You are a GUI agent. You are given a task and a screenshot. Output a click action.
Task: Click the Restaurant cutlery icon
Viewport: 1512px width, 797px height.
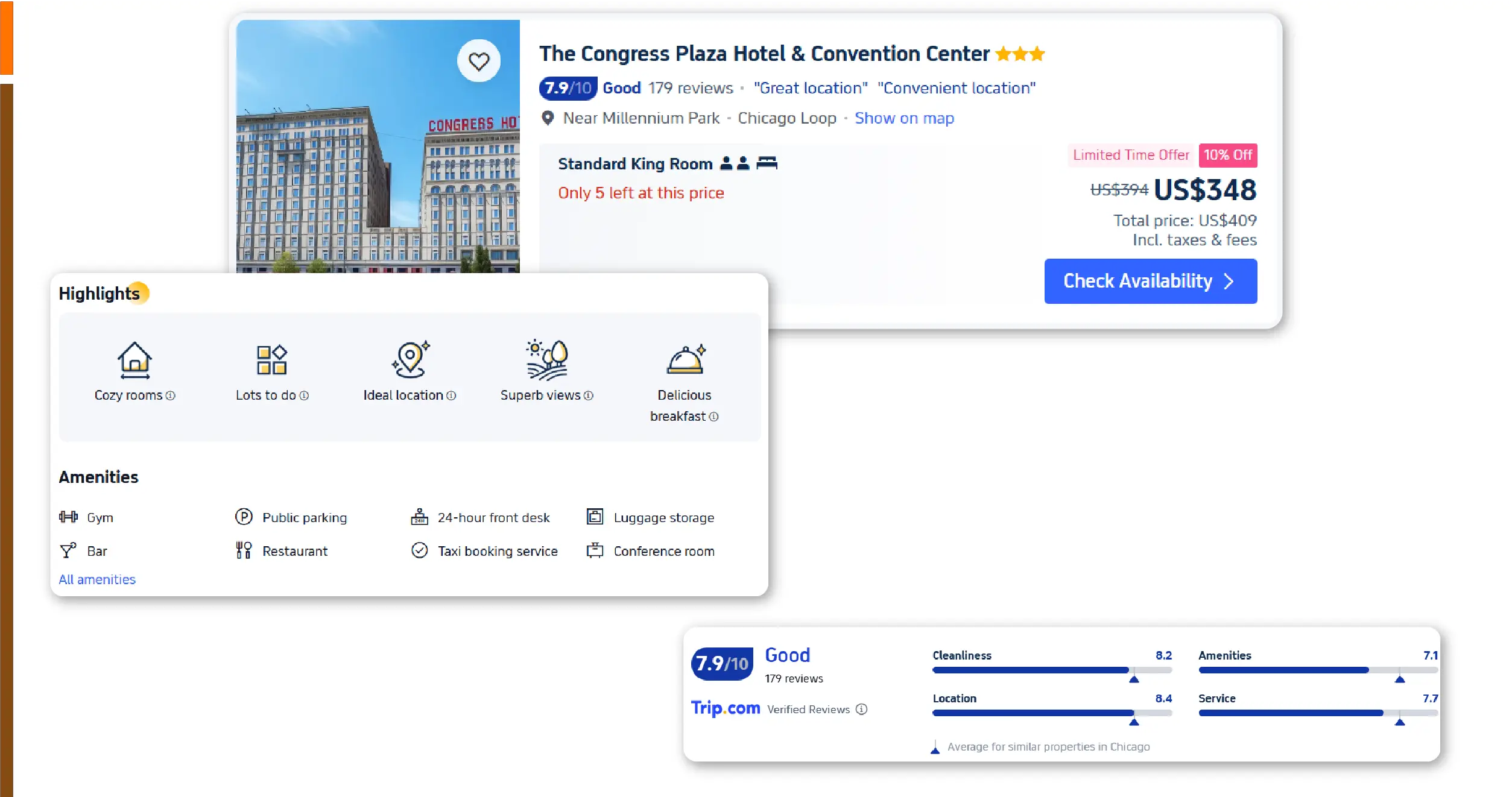[244, 550]
